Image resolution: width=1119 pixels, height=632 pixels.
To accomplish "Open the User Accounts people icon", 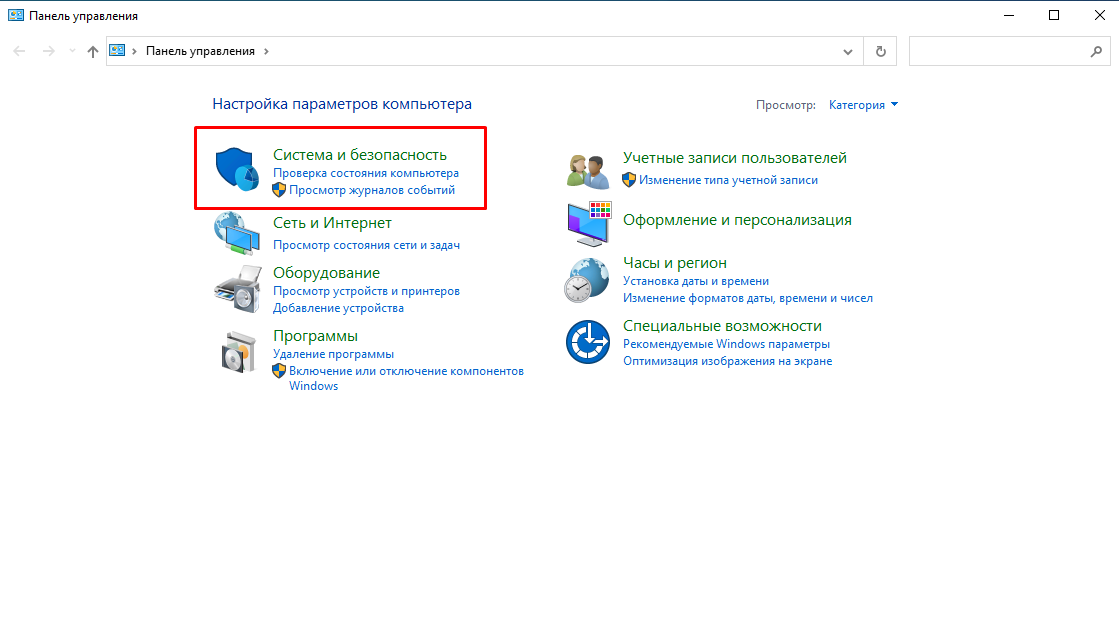I will pyautogui.click(x=588, y=171).
